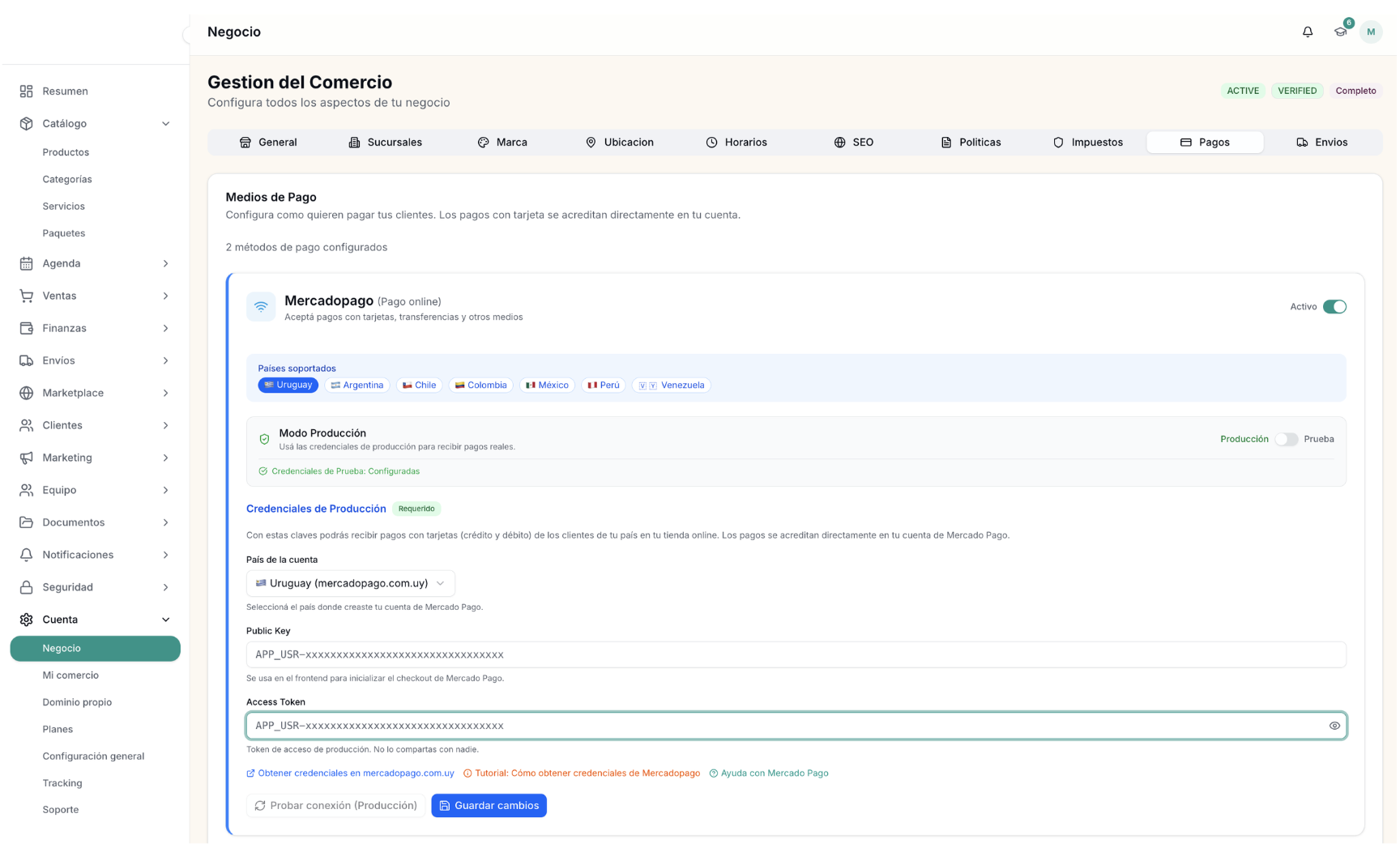
Task: Click the Finanzas wallet icon
Action: point(26,328)
